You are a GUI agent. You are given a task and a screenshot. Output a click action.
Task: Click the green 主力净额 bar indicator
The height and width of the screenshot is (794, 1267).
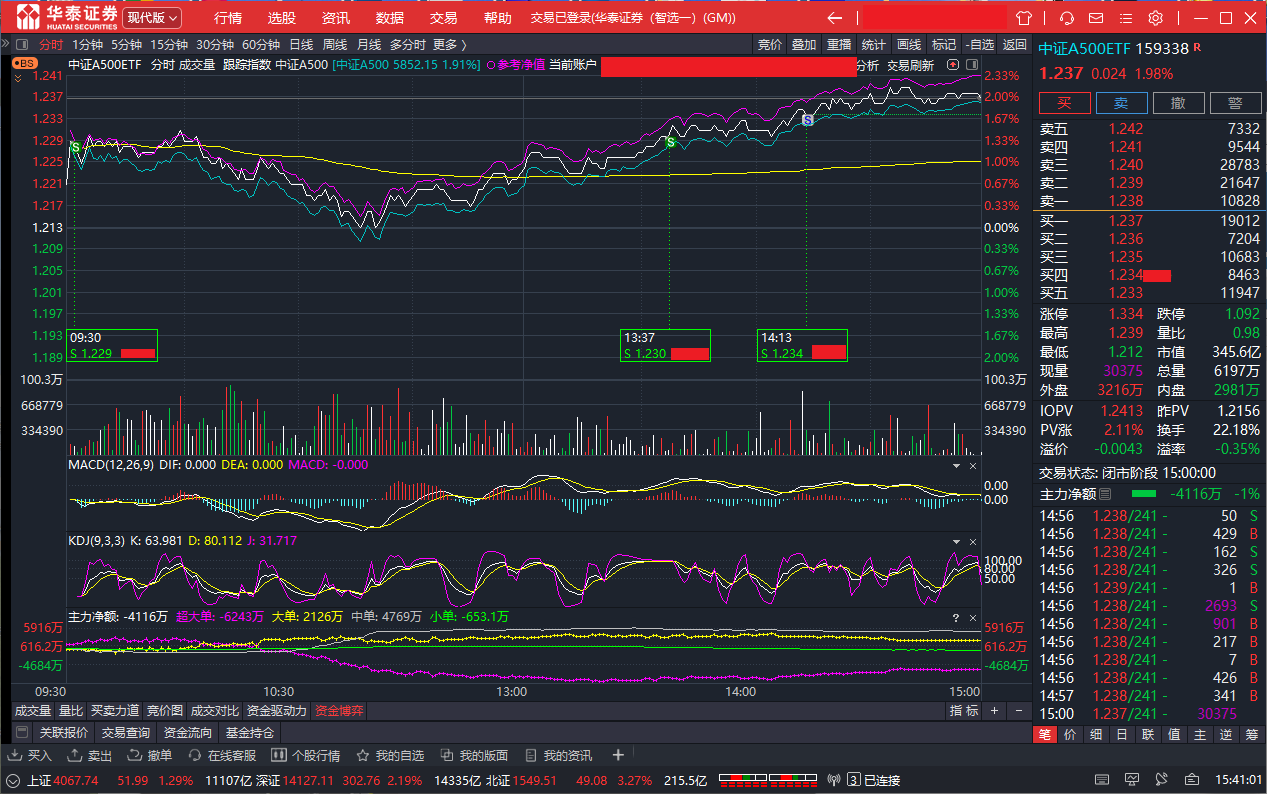pyautogui.click(x=1143, y=494)
